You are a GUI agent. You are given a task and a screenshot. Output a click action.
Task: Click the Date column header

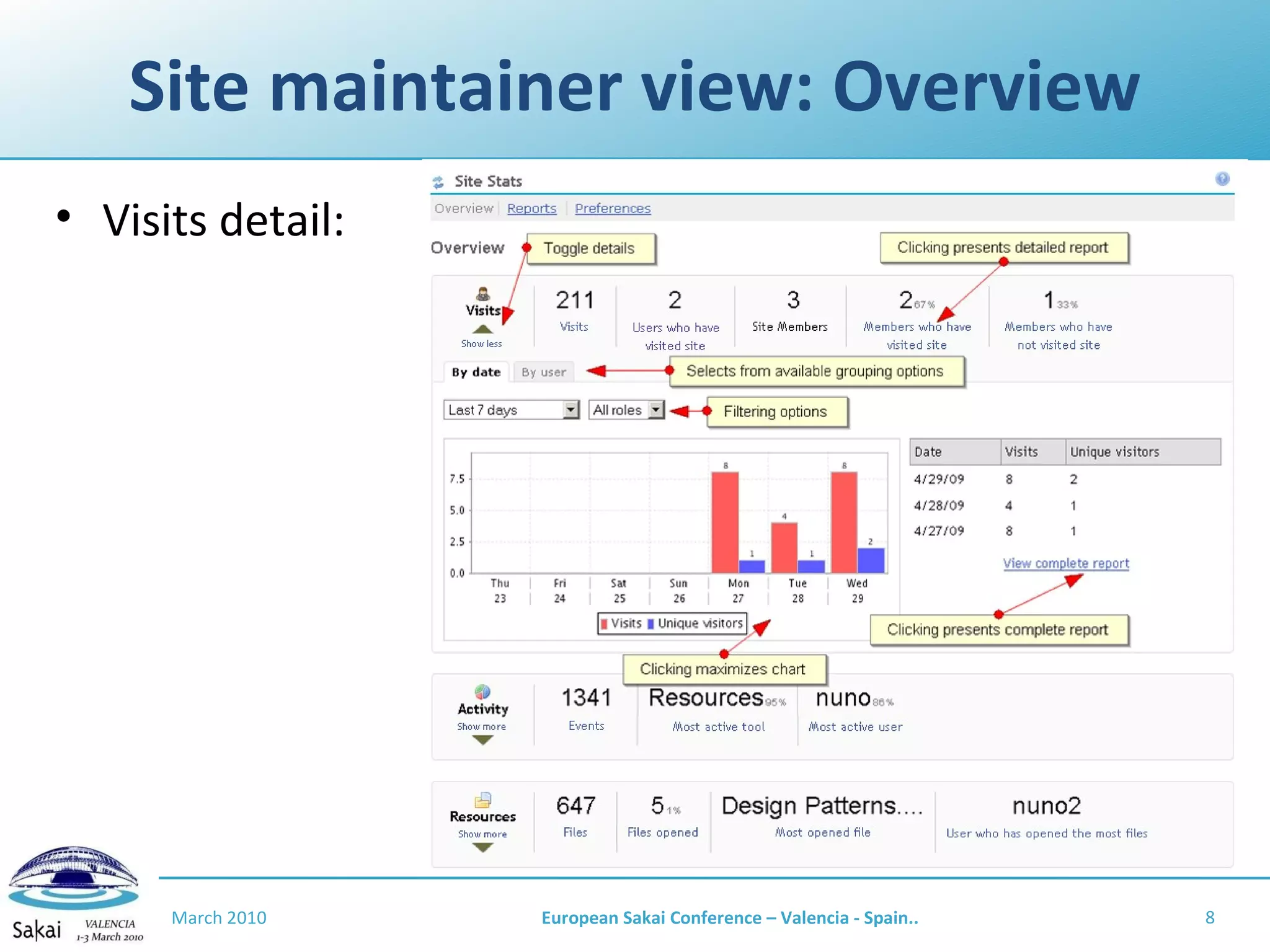tap(955, 452)
